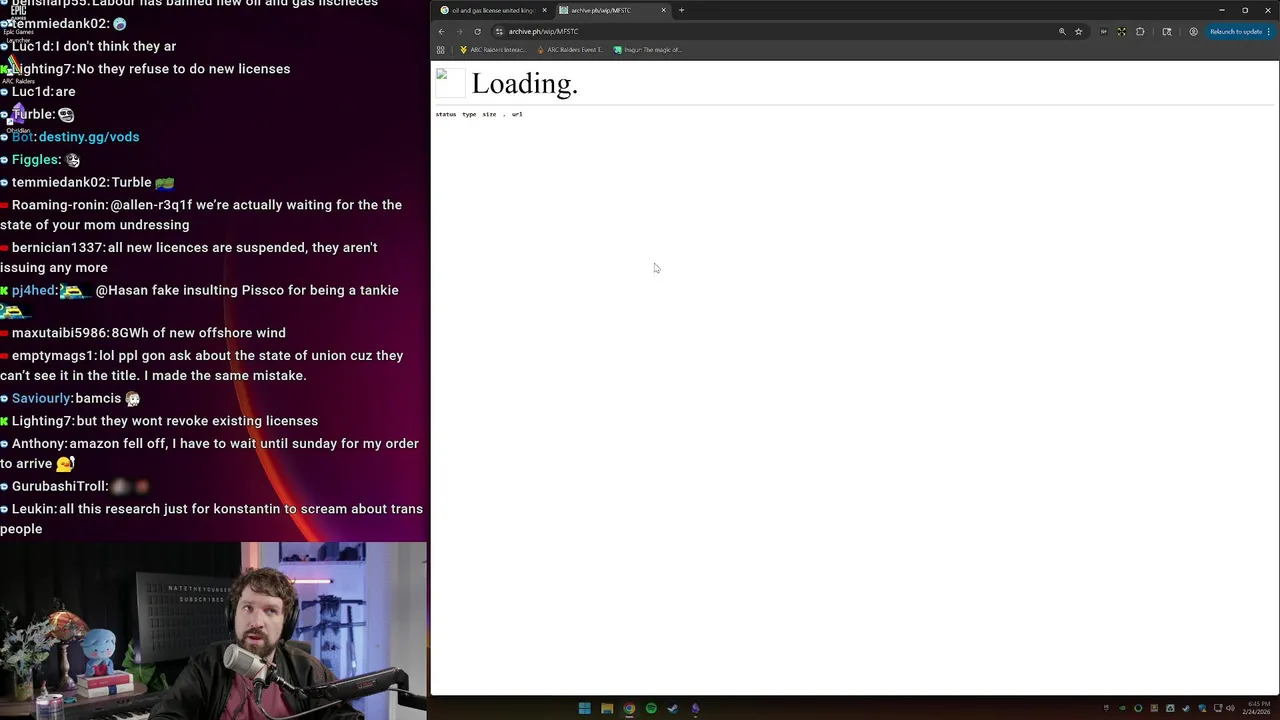This screenshot has width=1280, height=720.
Task: Open the apps grid in bookmarks bar
Action: tap(440, 50)
